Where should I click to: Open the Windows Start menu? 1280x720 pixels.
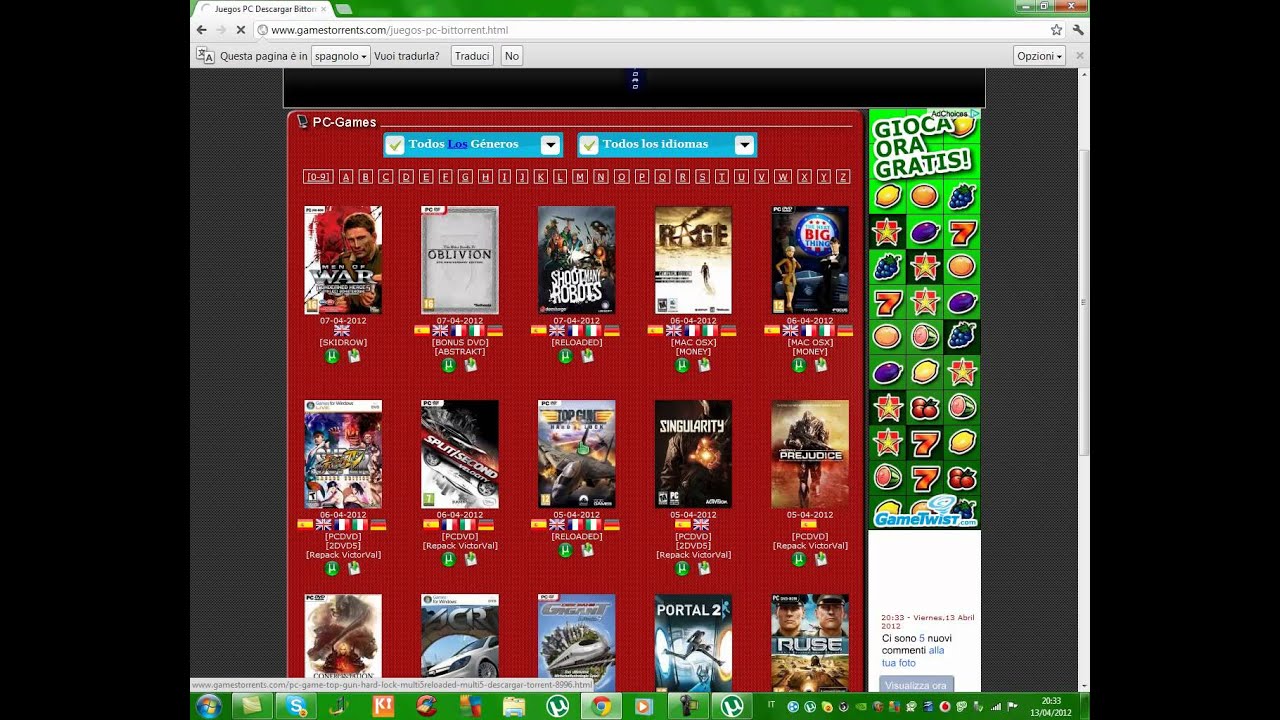pyautogui.click(x=209, y=706)
